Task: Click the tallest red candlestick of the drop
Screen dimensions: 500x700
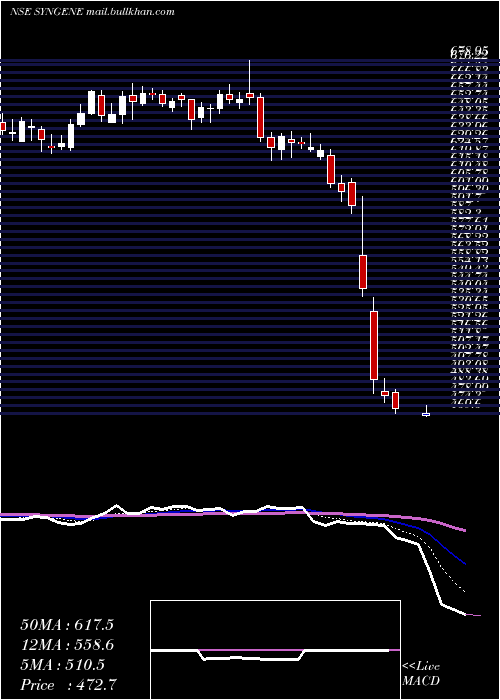Action: (x=374, y=346)
